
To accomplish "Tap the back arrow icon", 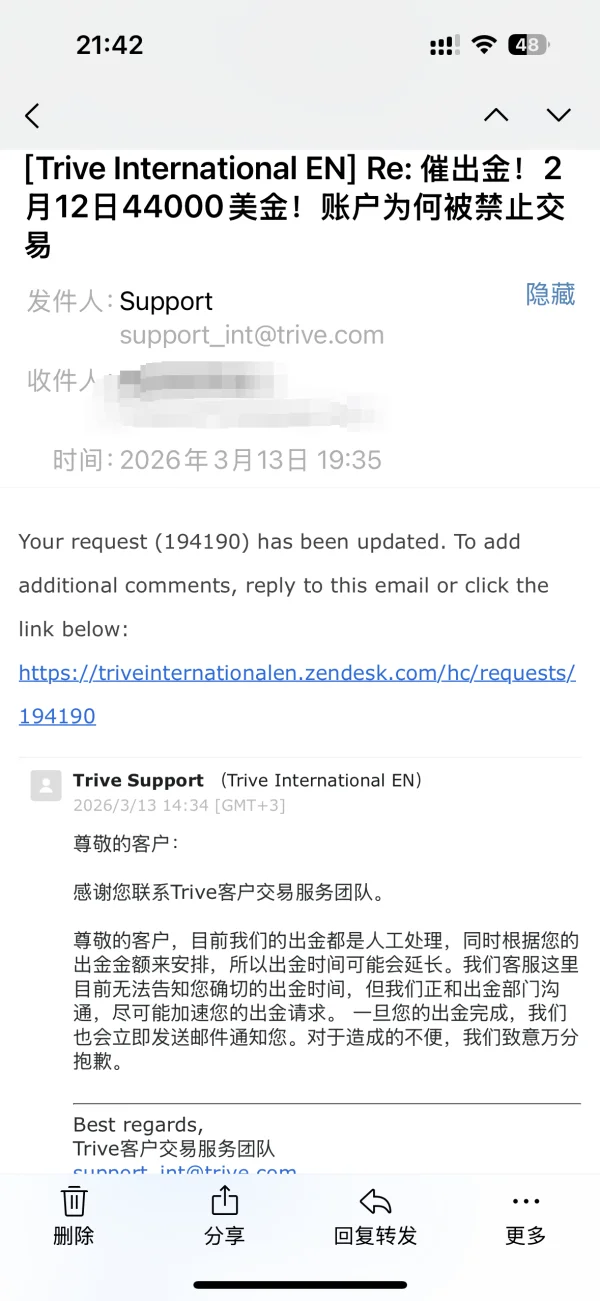I will [x=32, y=116].
